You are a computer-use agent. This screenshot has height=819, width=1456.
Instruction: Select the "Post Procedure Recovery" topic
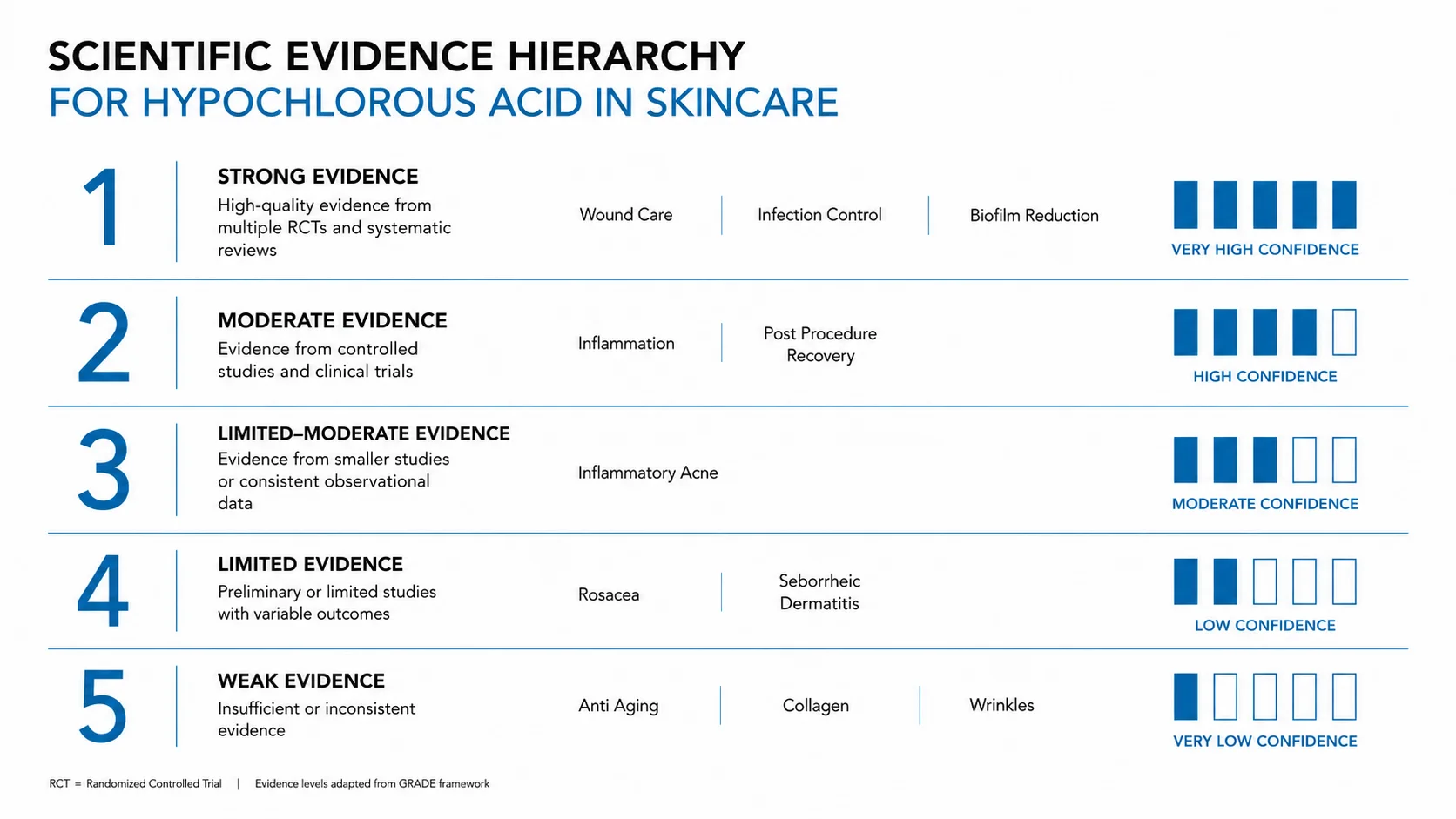pos(820,345)
